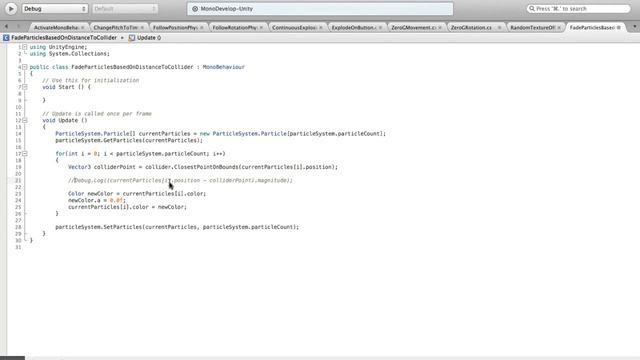Collapse the for loop fold at line 17

point(25,154)
